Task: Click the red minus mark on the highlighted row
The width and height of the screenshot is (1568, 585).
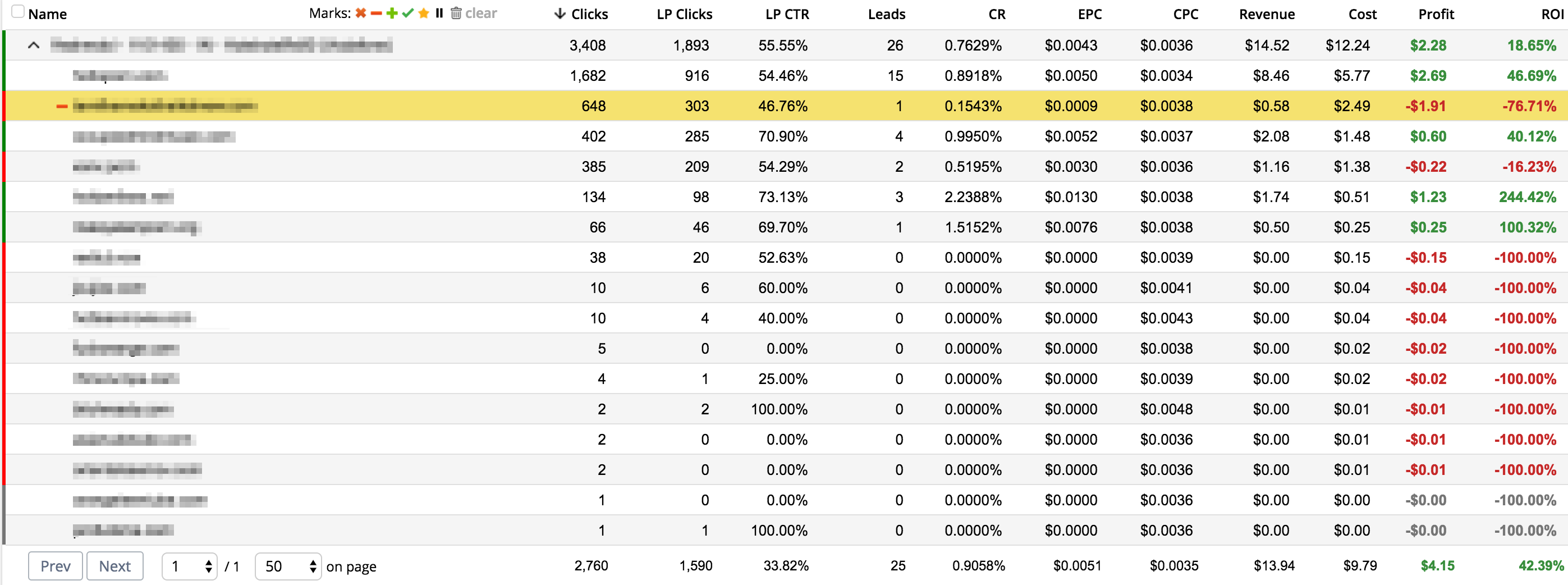Action: pos(62,107)
